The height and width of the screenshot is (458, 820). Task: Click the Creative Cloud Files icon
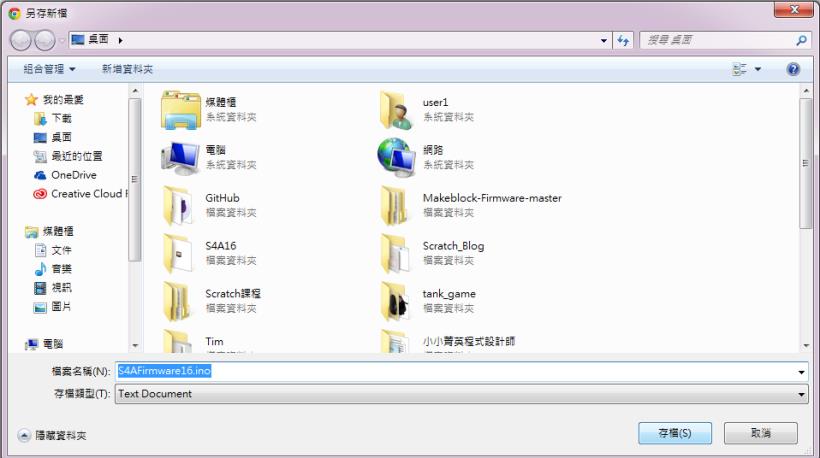coord(40,194)
